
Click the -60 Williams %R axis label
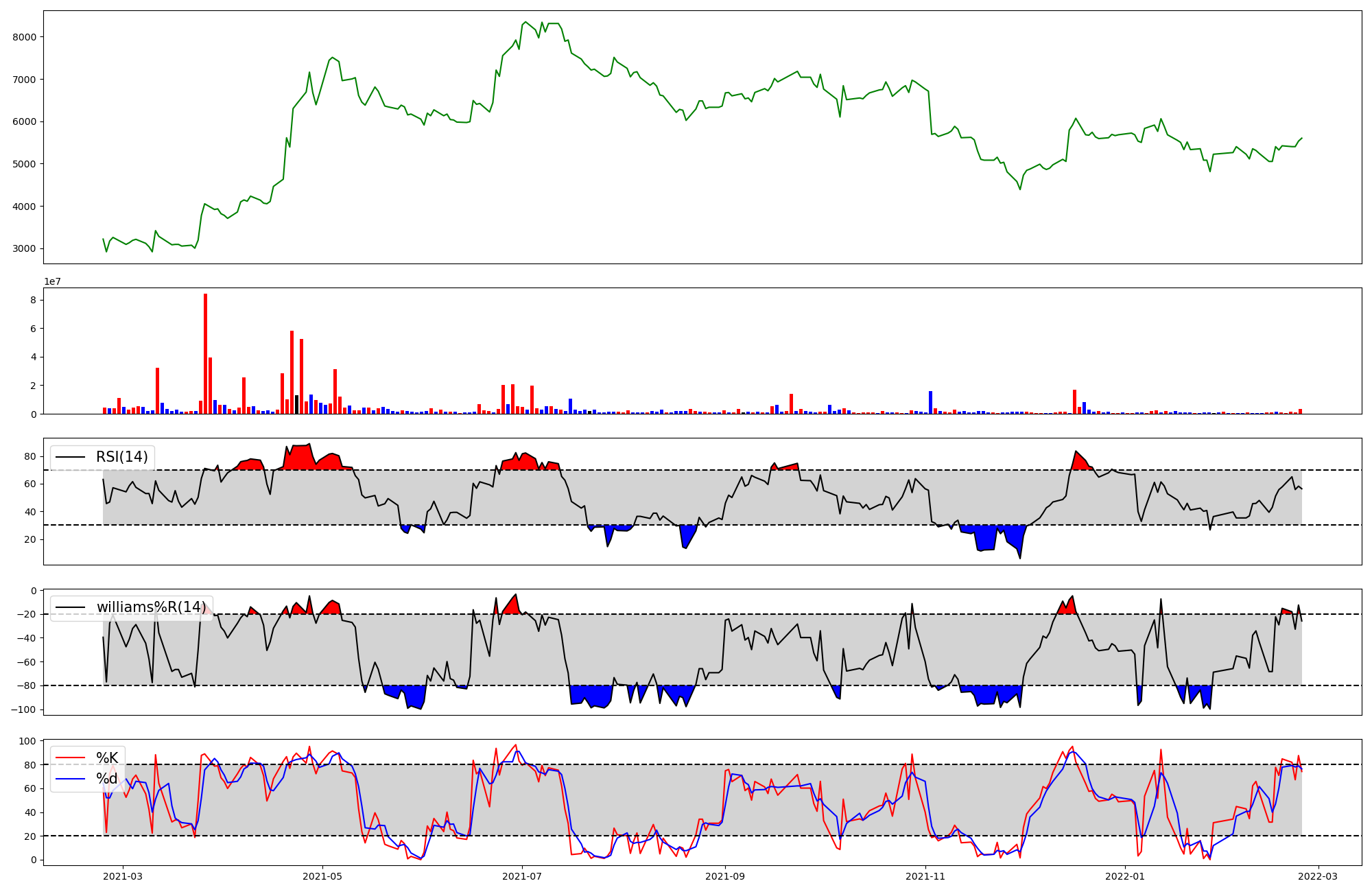click(25, 662)
